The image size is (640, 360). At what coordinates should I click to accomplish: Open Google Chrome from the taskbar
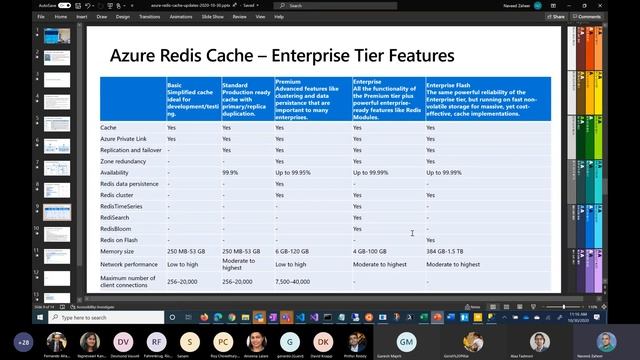pyautogui.click(x=232, y=318)
